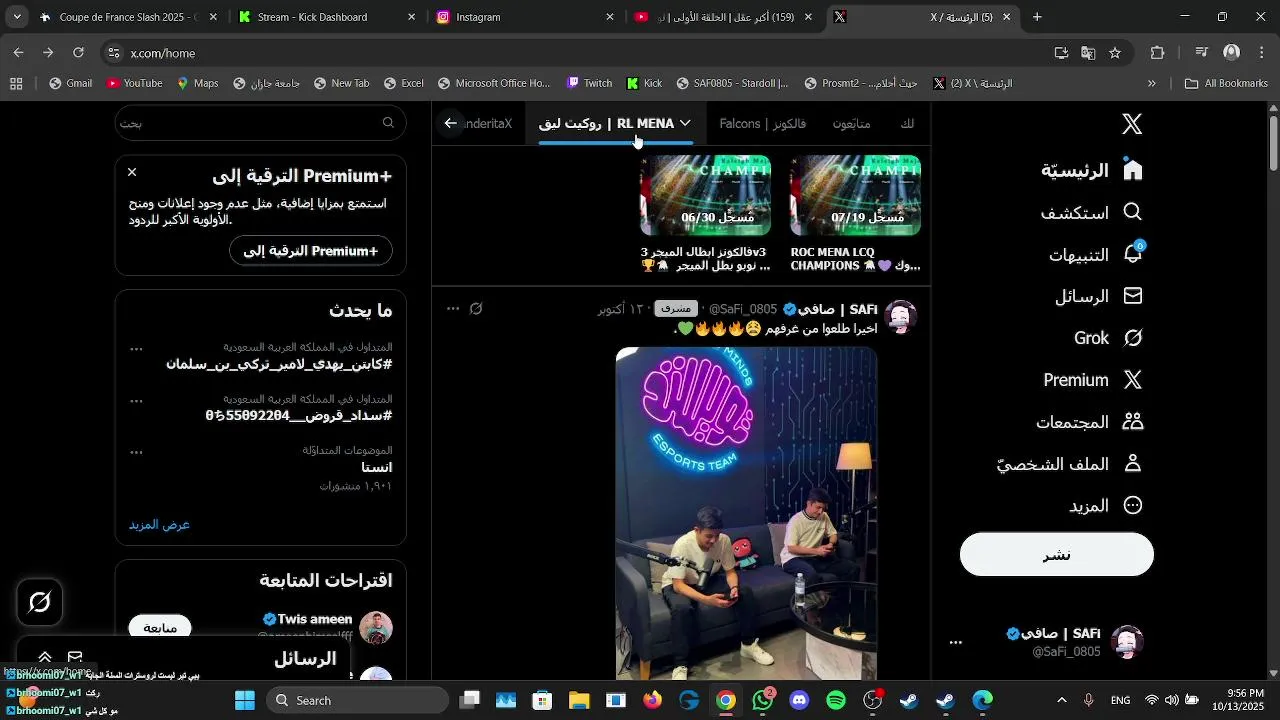Open the Gmail bookmark

point(70,83)
